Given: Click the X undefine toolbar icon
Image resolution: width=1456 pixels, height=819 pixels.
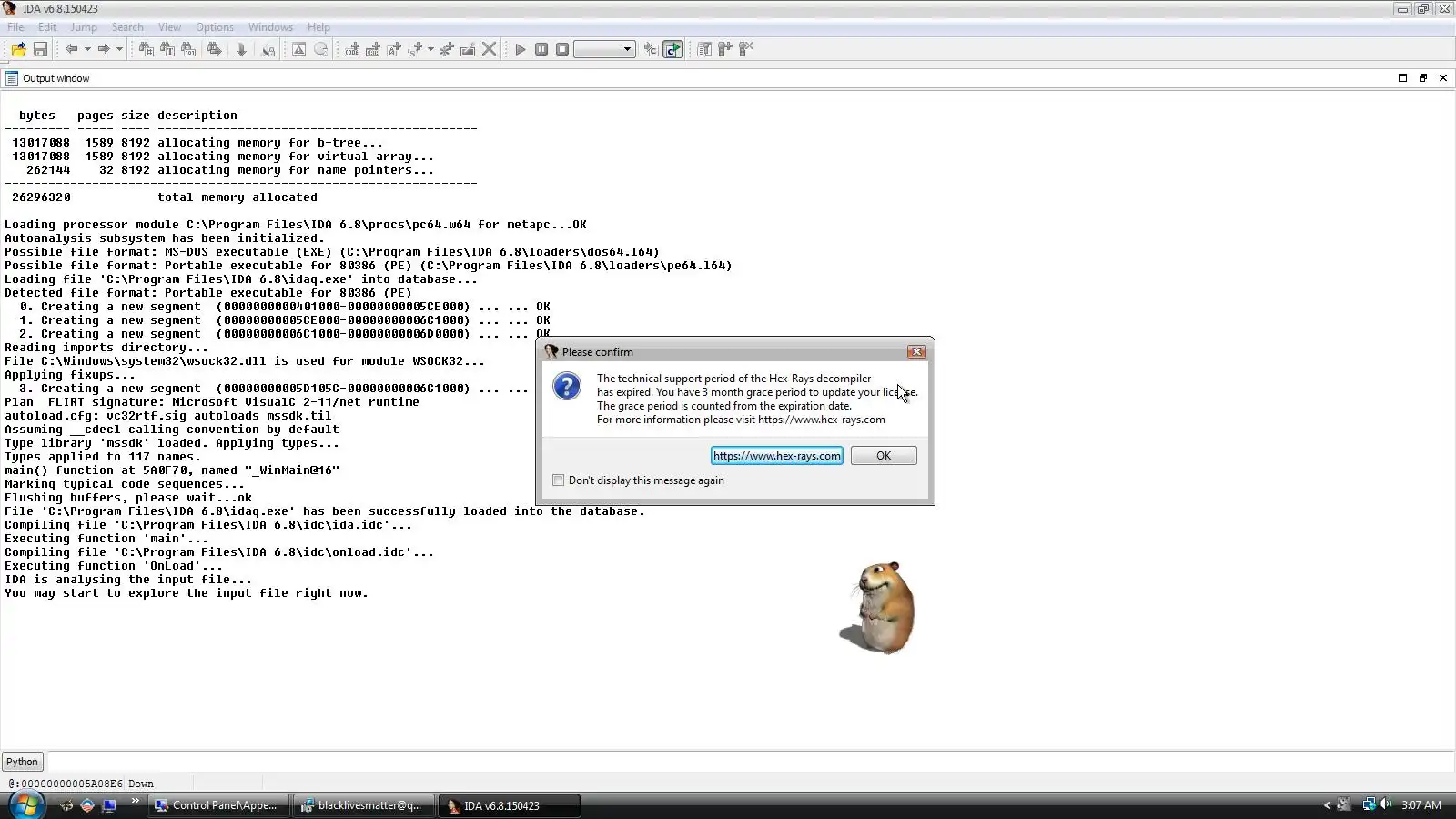Looking at the screenshot, I should click(490, 49).
